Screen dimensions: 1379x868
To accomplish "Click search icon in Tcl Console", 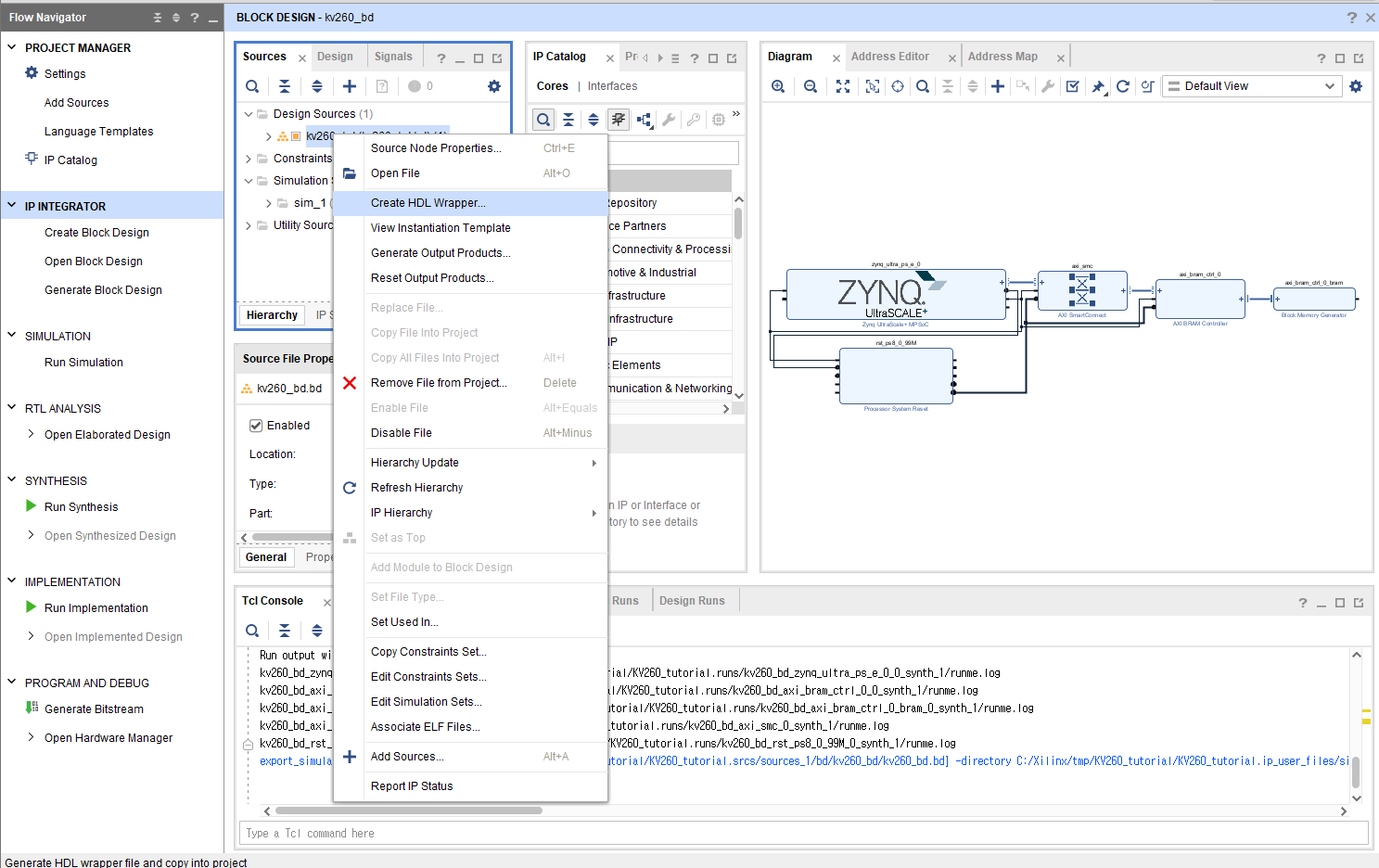I will pos(252,631).
